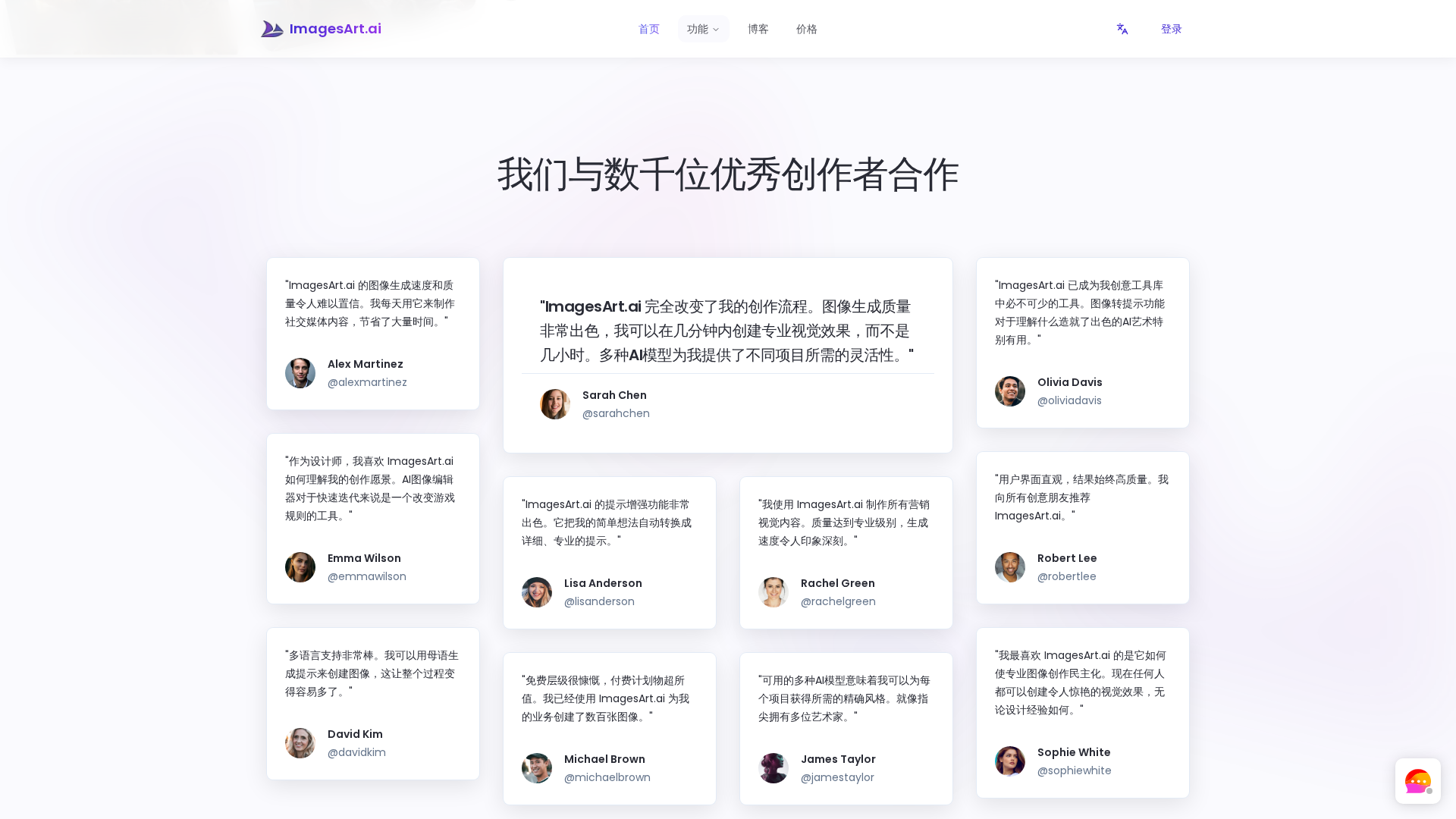Open the chat support bubble icon
Viewport: 1456px width, 819px height.
(x=1417, y=781)
